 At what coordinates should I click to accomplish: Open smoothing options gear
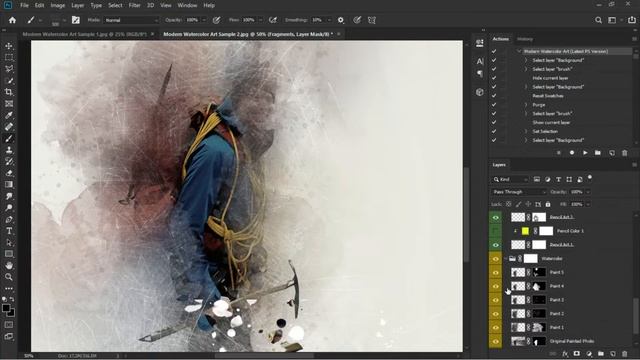click(341, 20)
